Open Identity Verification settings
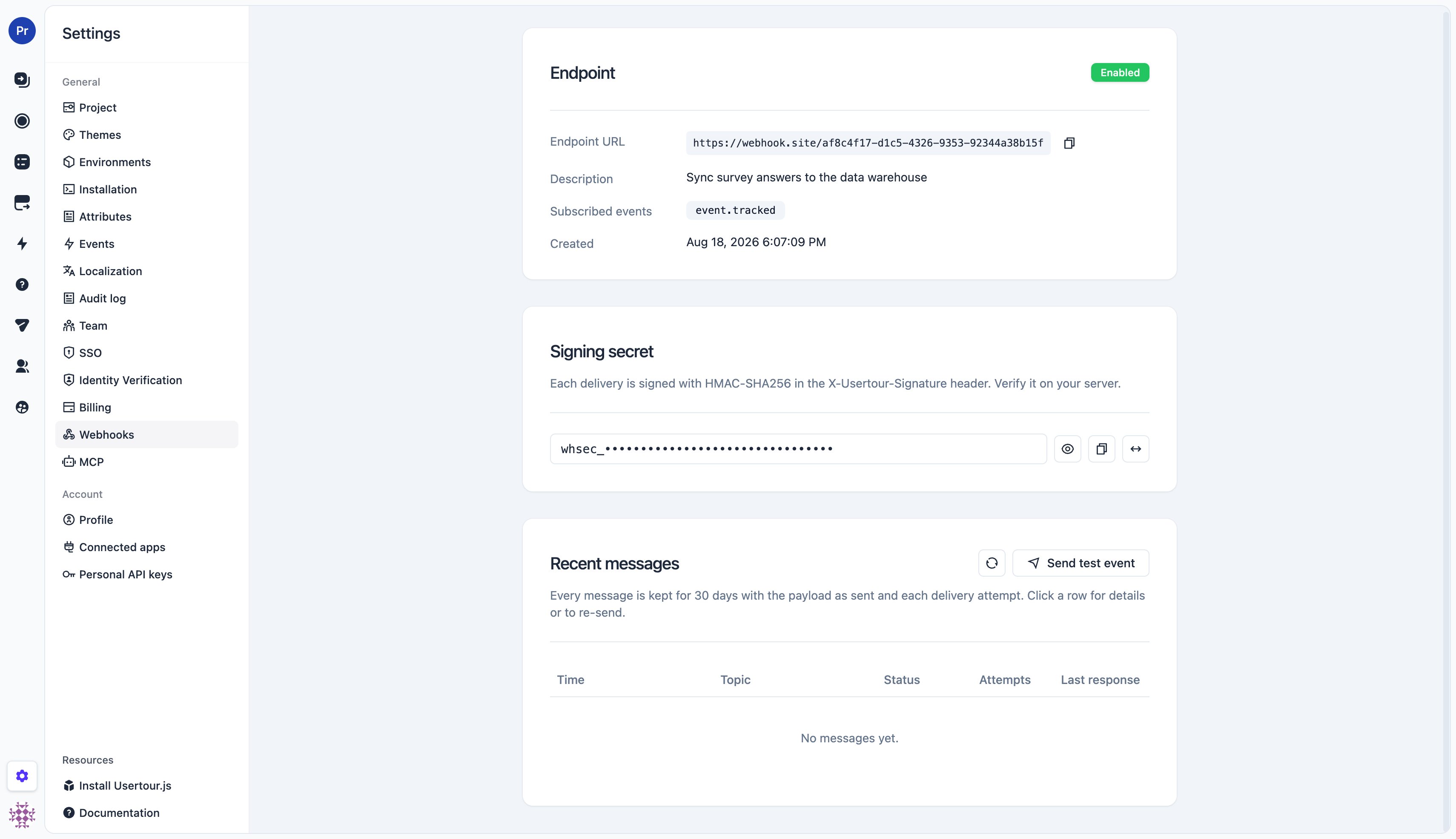The width and height of the screenshot is (1456, 839). tap(146, 380)
